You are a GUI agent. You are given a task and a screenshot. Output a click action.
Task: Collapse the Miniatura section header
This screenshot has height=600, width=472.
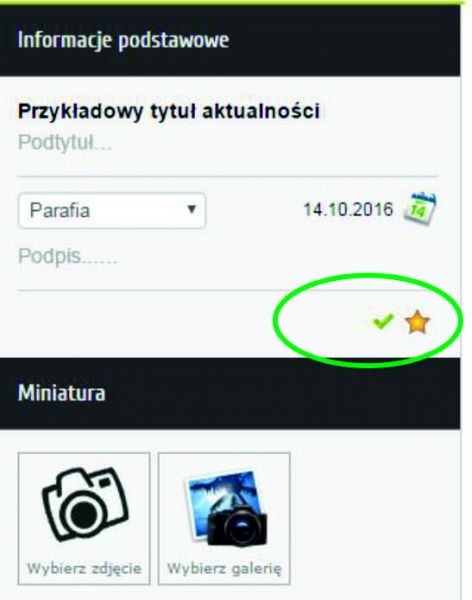point(230,393)
